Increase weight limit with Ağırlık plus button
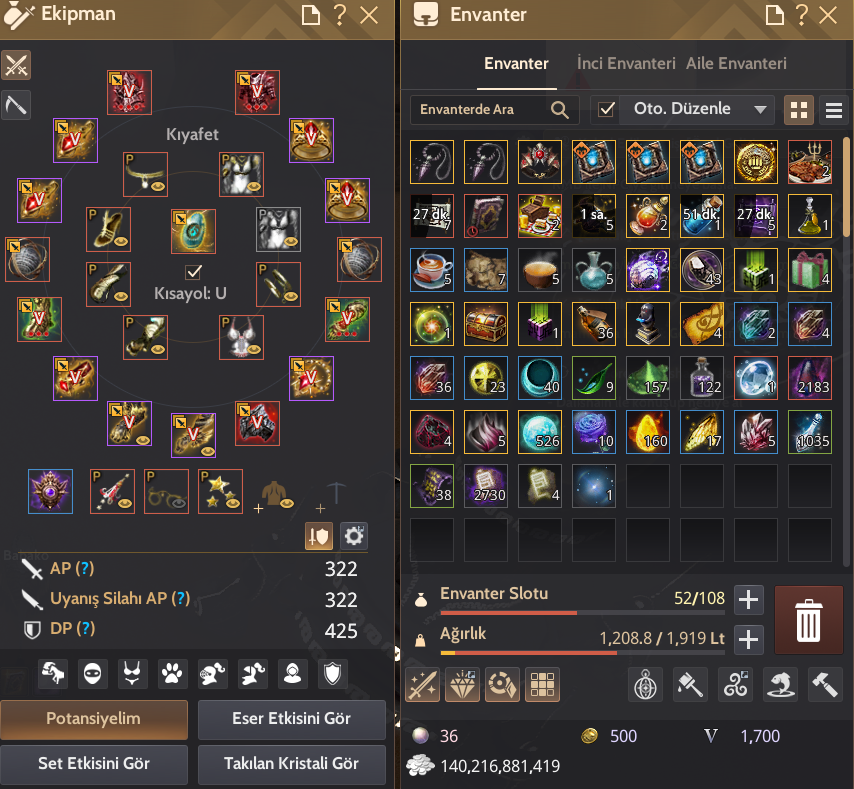854x789 pixels. [x=748, y=639]
